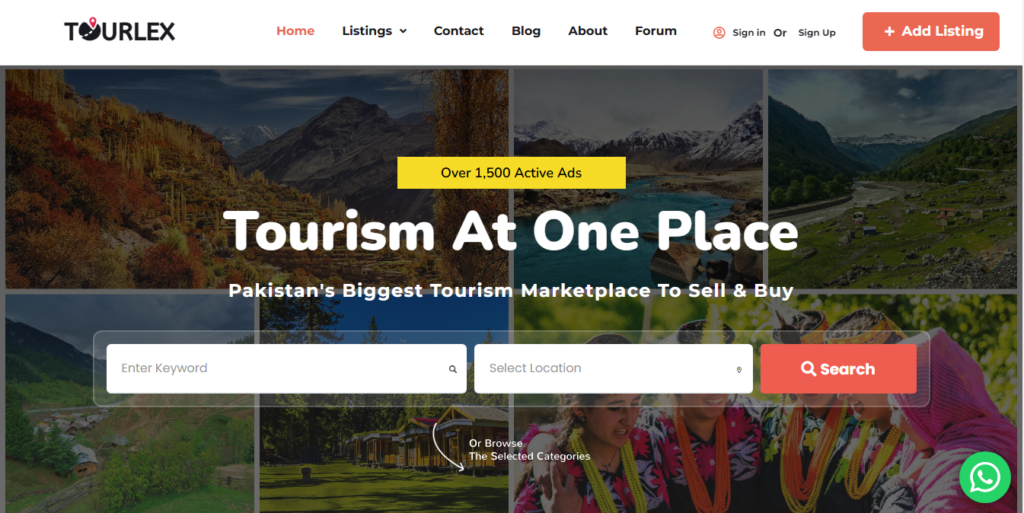The image size is (1024, 513).
Task: Open the Forum page
Action: coord(656,31)
